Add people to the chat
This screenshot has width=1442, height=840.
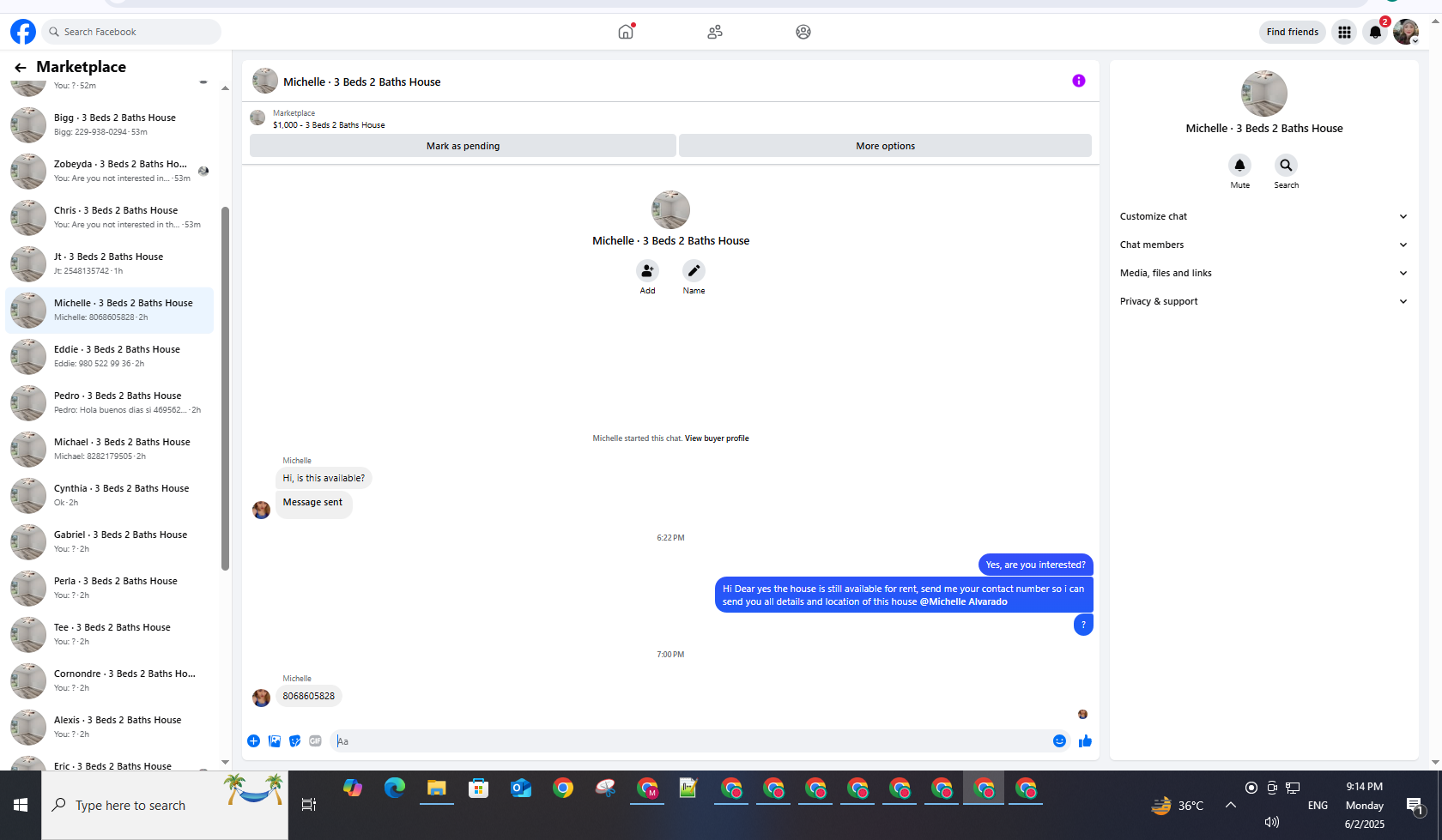[x=647, y=271]
